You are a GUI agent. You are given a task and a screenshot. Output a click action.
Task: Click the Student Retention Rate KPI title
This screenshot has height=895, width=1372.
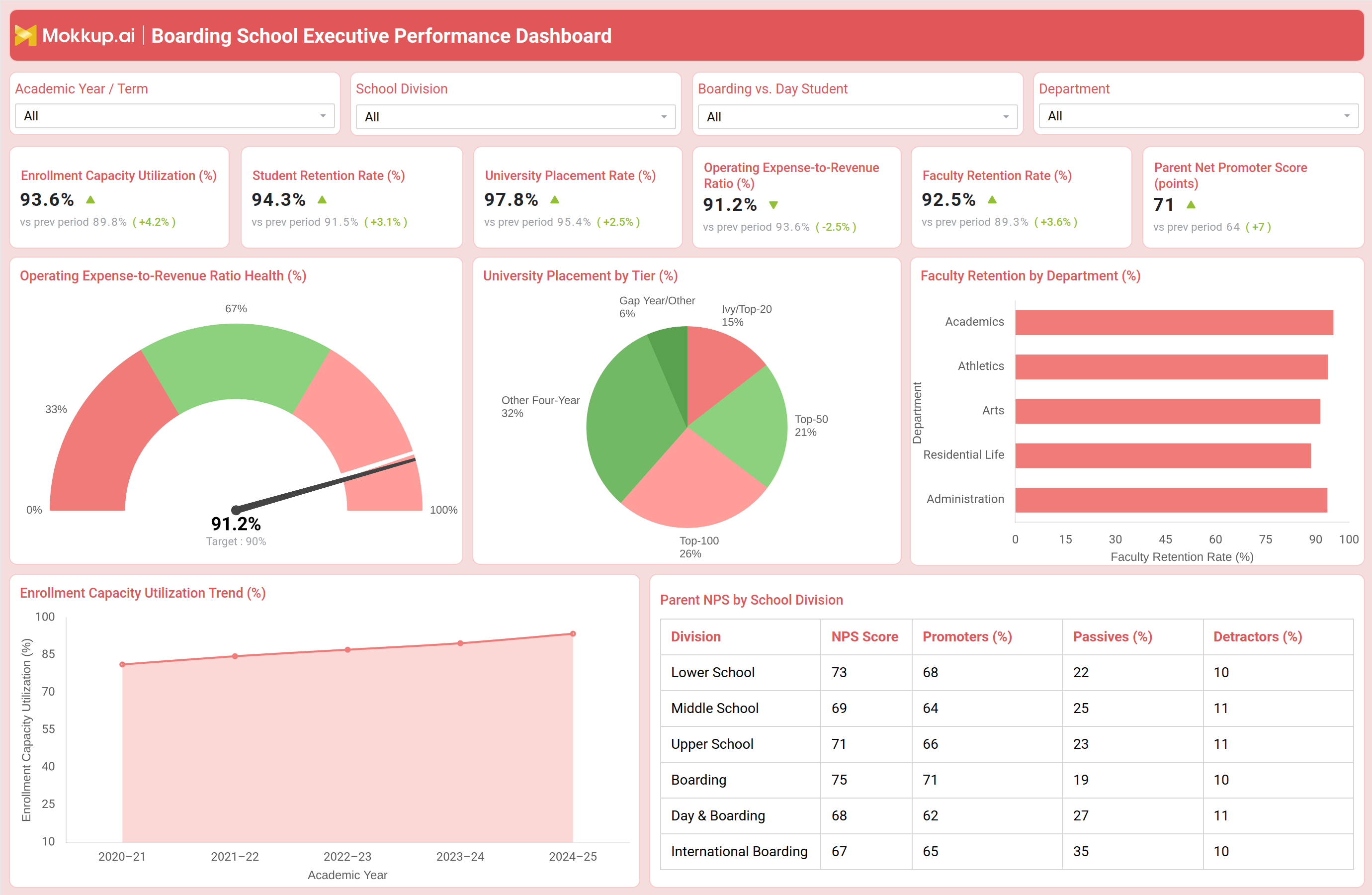point(329,176)
